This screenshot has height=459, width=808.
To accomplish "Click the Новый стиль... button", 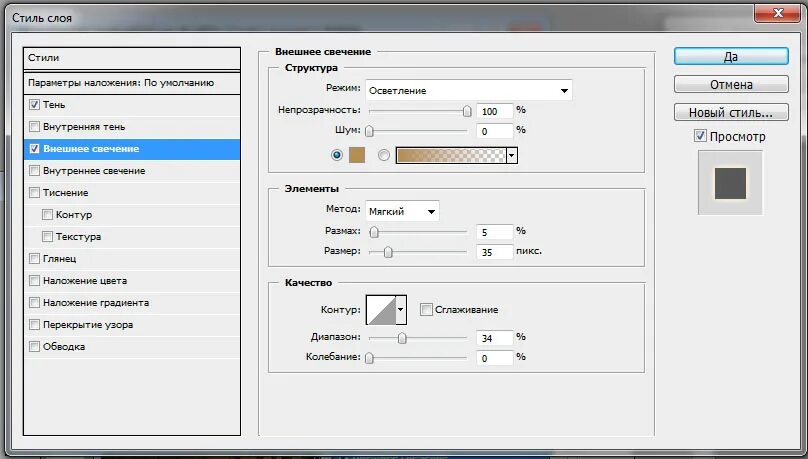I will [x=731, y=112].
